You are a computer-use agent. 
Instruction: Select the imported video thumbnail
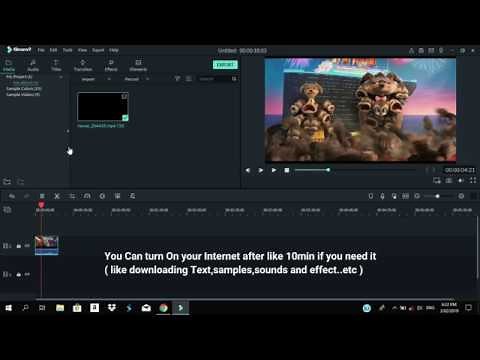point(103,107)
